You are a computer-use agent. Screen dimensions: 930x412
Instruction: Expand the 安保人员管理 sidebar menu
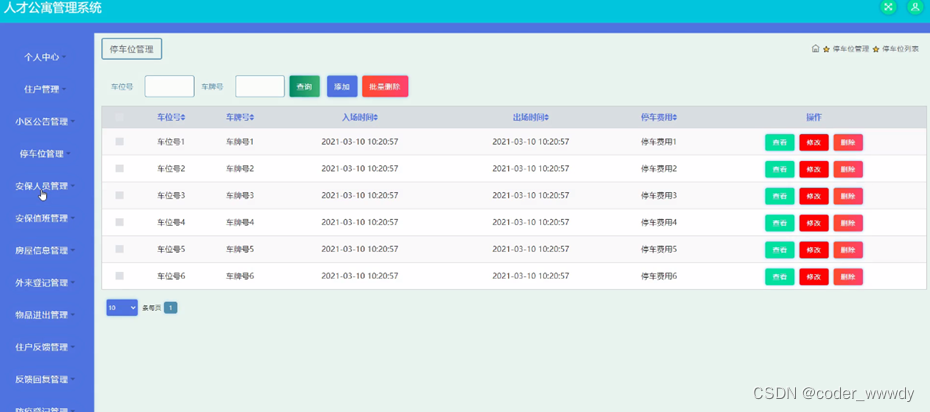click(45, 186)
